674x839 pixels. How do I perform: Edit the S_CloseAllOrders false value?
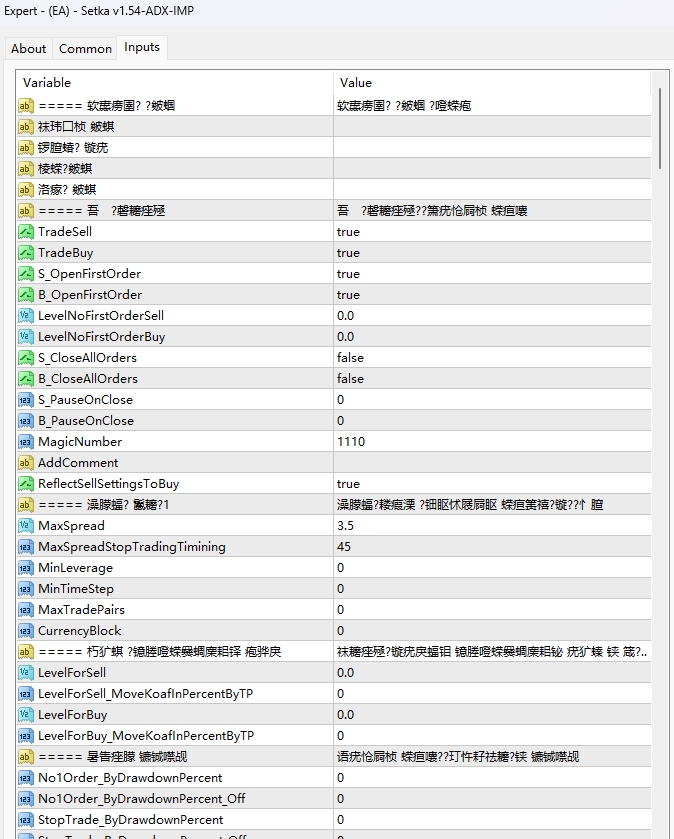pos(492,357)
